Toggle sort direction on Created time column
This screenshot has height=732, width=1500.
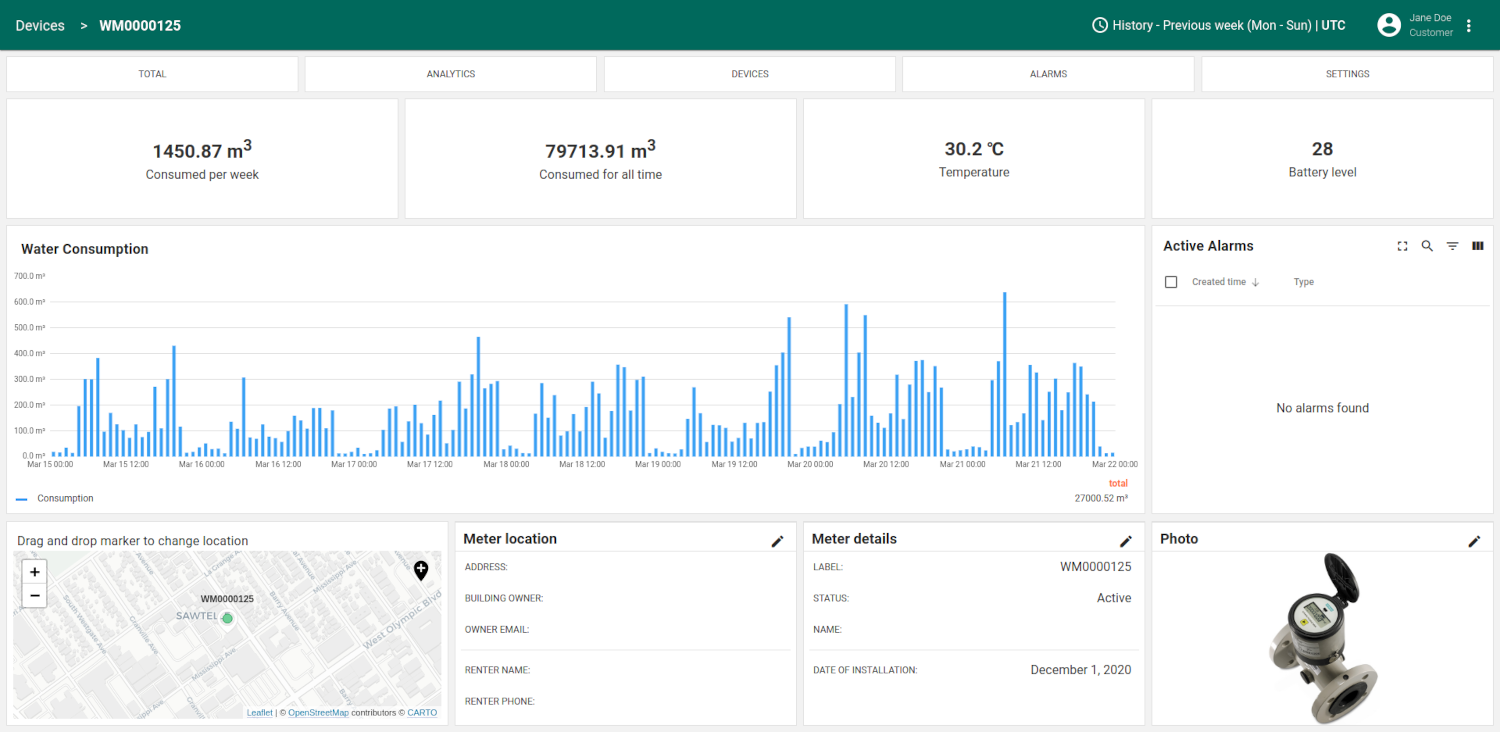(1258, 282)
